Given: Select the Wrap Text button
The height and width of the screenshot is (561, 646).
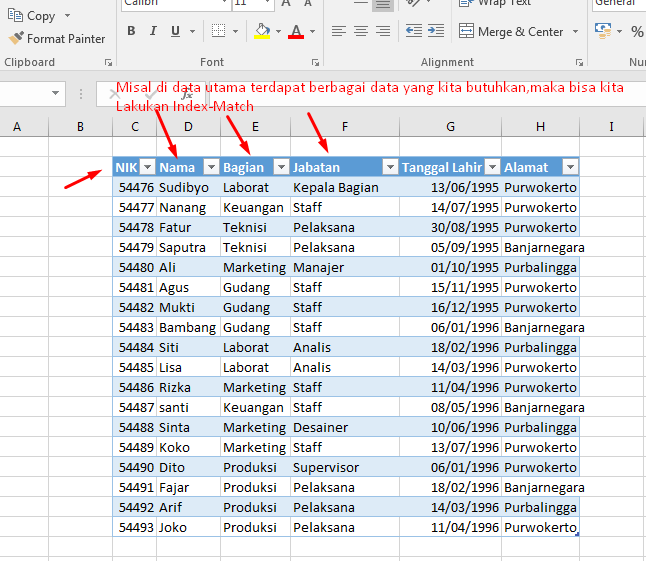Looking at the screenshot, I should pyautogui.click(x=495, y=3).
